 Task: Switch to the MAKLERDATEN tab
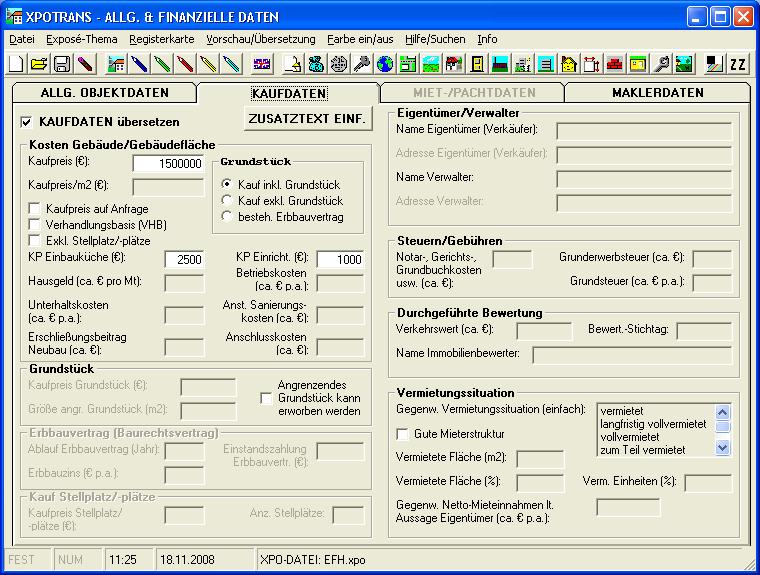coord(657,93)
